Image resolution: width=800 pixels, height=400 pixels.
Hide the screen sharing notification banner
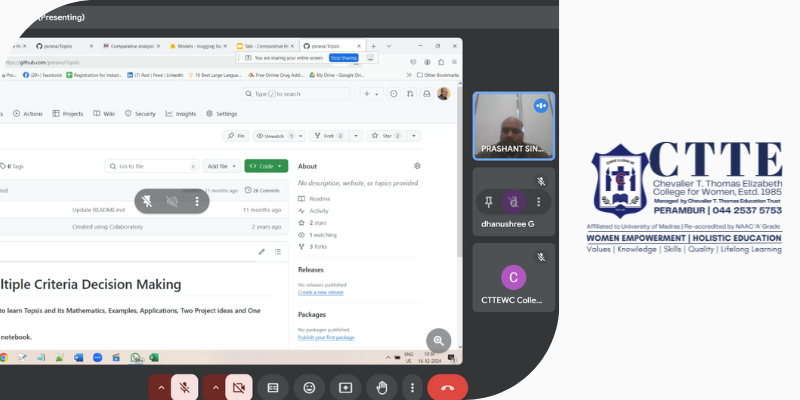click(x=370, y=58)
